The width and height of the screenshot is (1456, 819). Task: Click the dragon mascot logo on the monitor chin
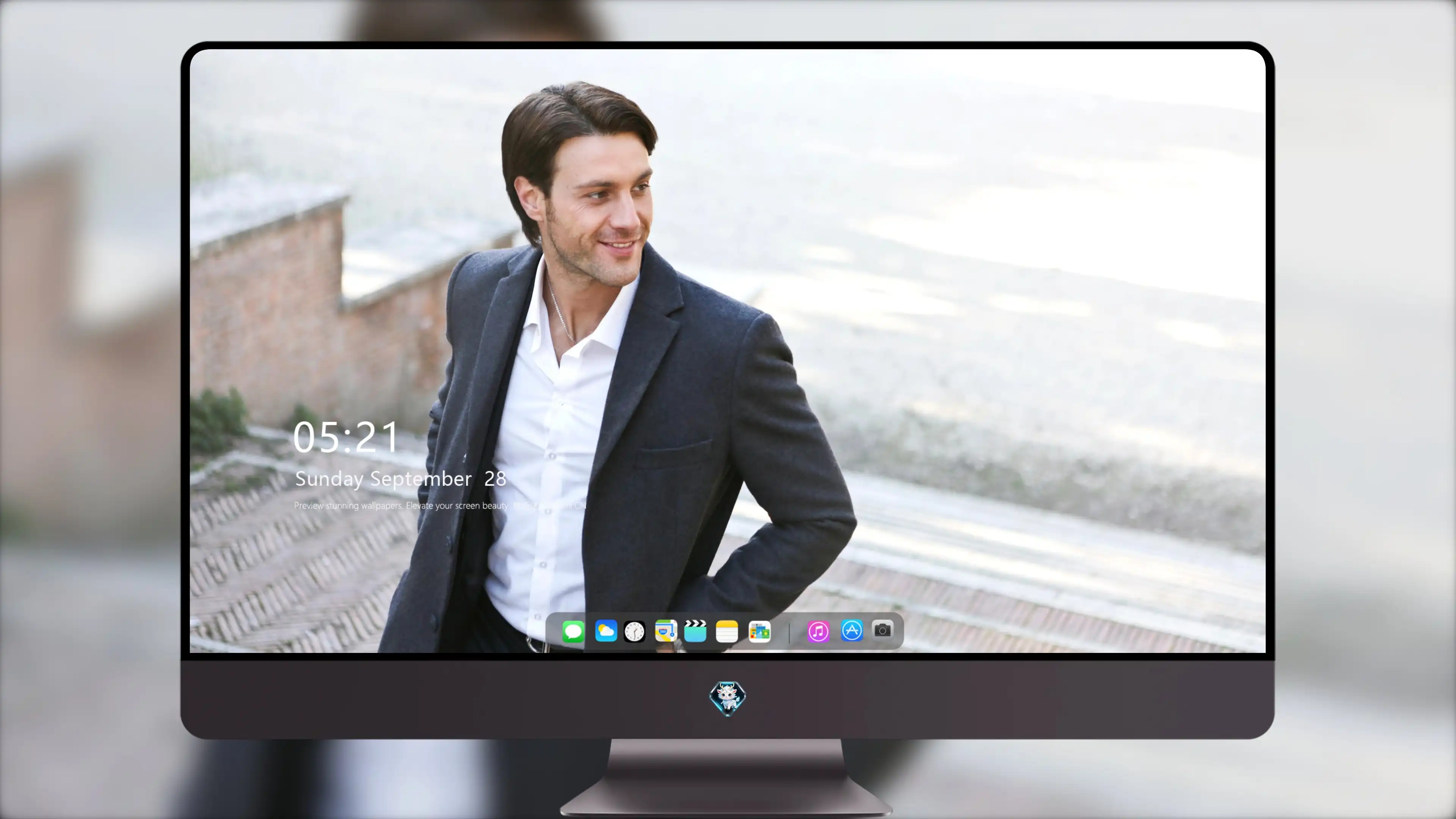(x=728, y=698)
